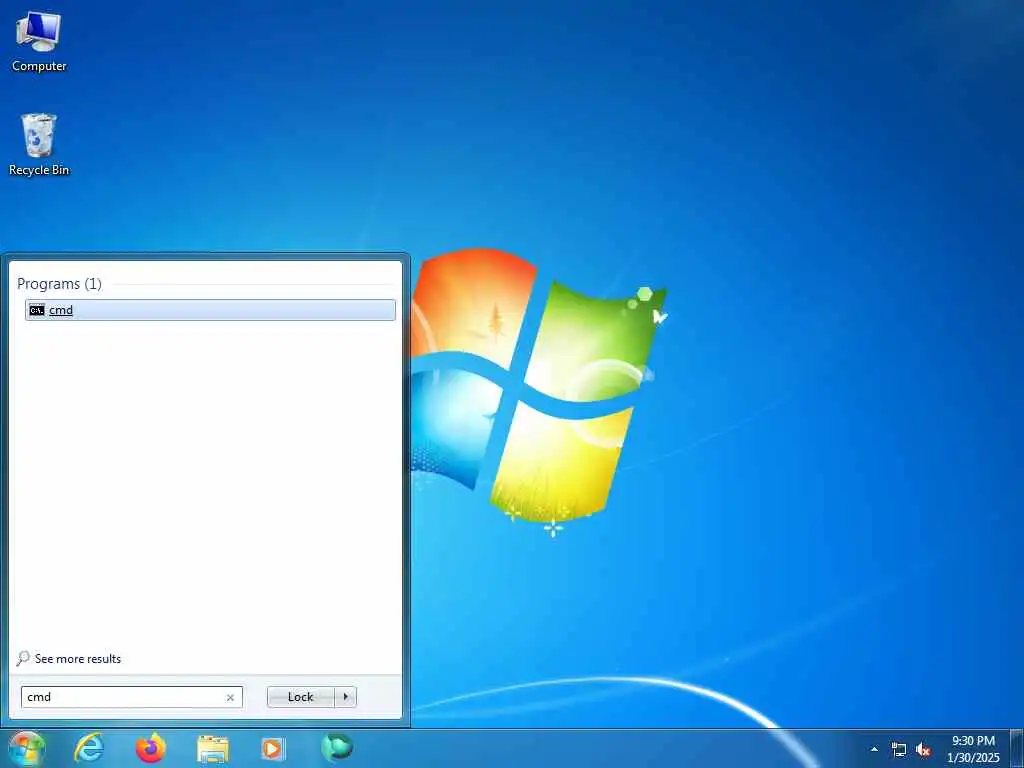Click the See more results link
Image resolution: width=1024 pixels, height=768 pixels.
pyautogui.click(x=78, y=659)
